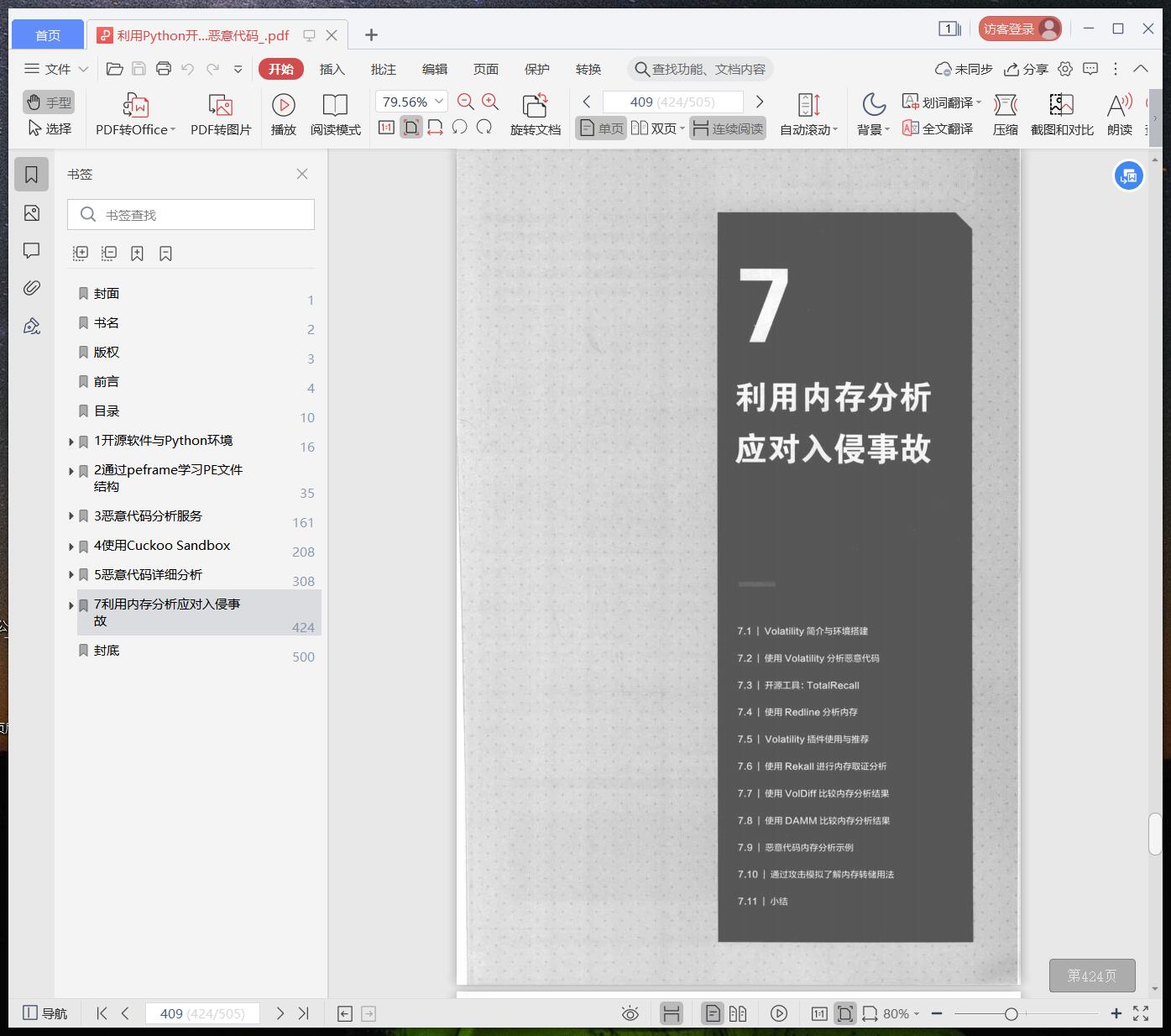Expand bookmark 5恶意代码详细分析
Viewport: 1171px width, 1036px height.
pos(71,575)
